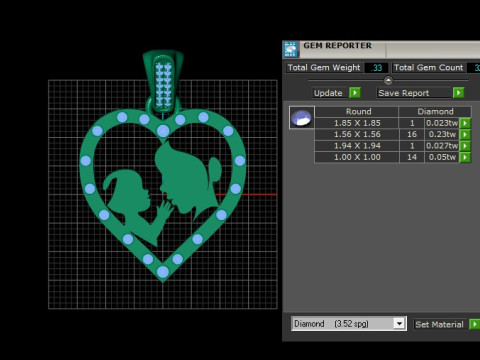Select the pendant bail with small gems
480x360 pixels.
[x=163, y=82]
